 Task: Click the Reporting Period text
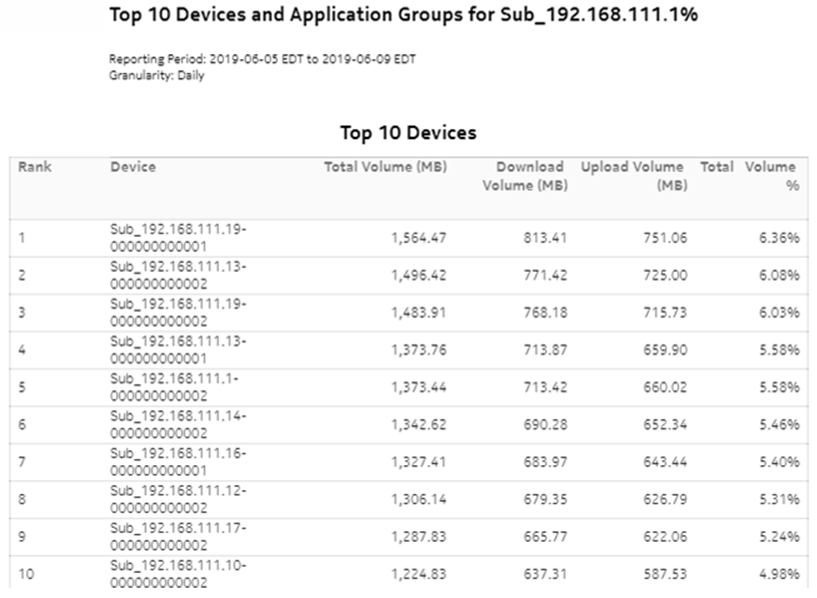(x=264, y=59)
